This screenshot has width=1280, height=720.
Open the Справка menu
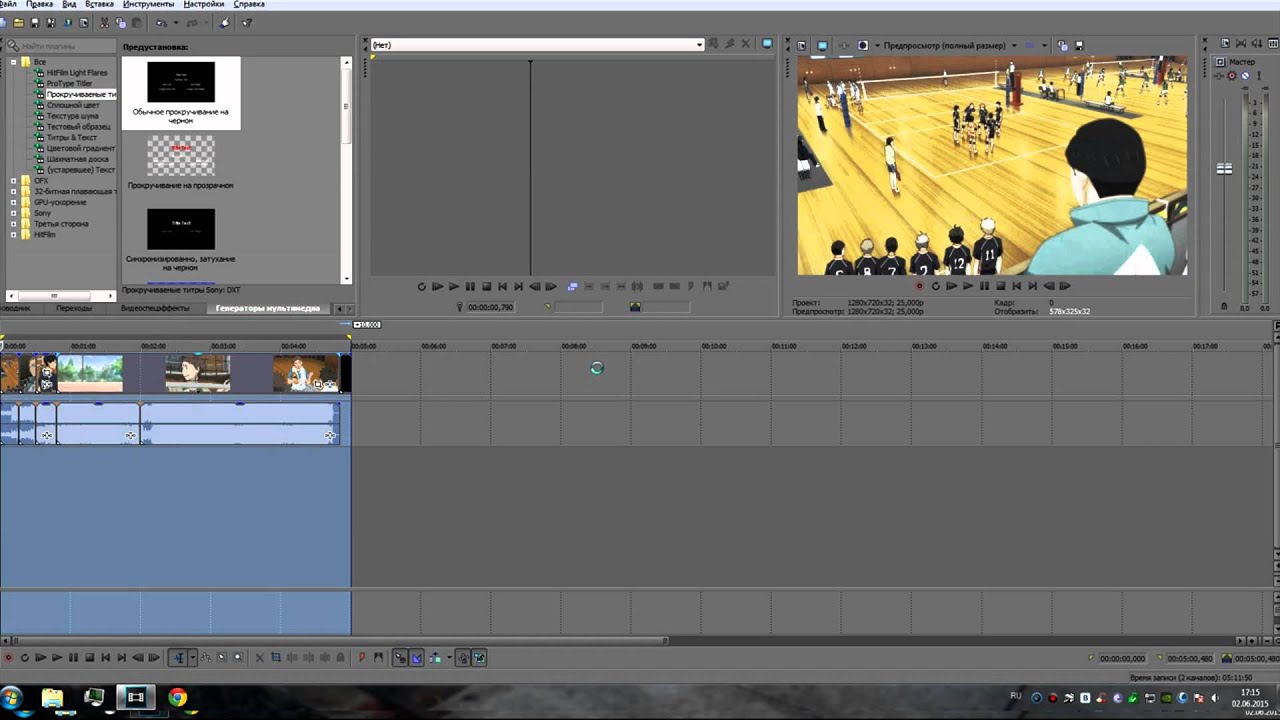pos(249,4)
